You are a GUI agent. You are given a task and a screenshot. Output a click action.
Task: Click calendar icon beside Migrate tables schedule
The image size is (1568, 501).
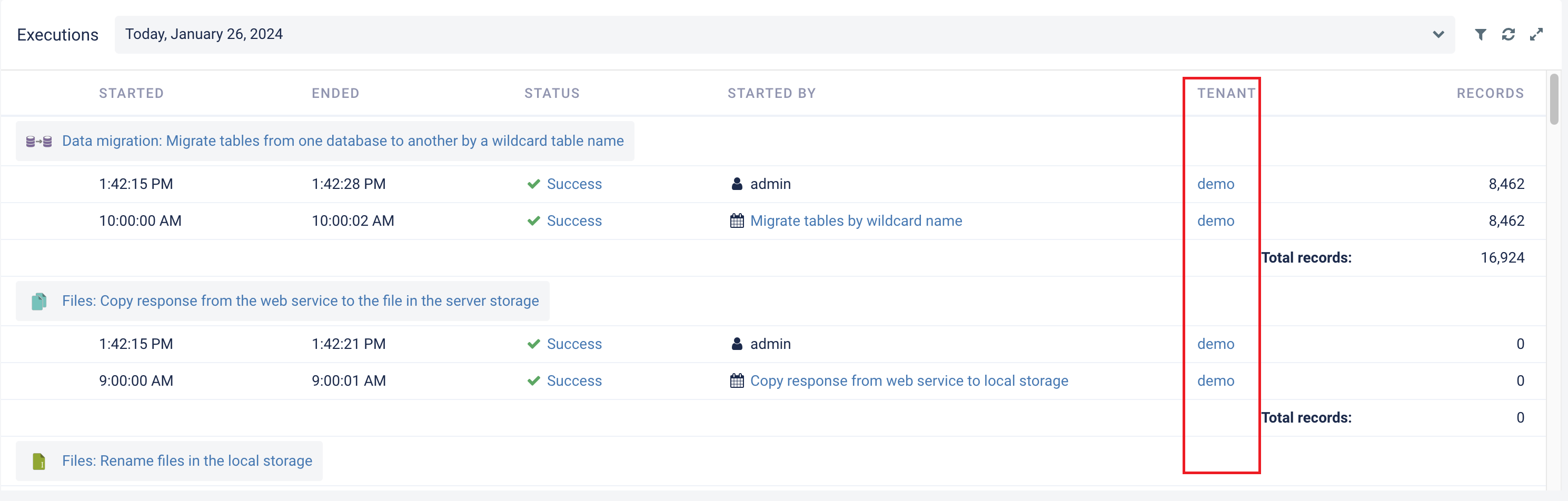737,221
